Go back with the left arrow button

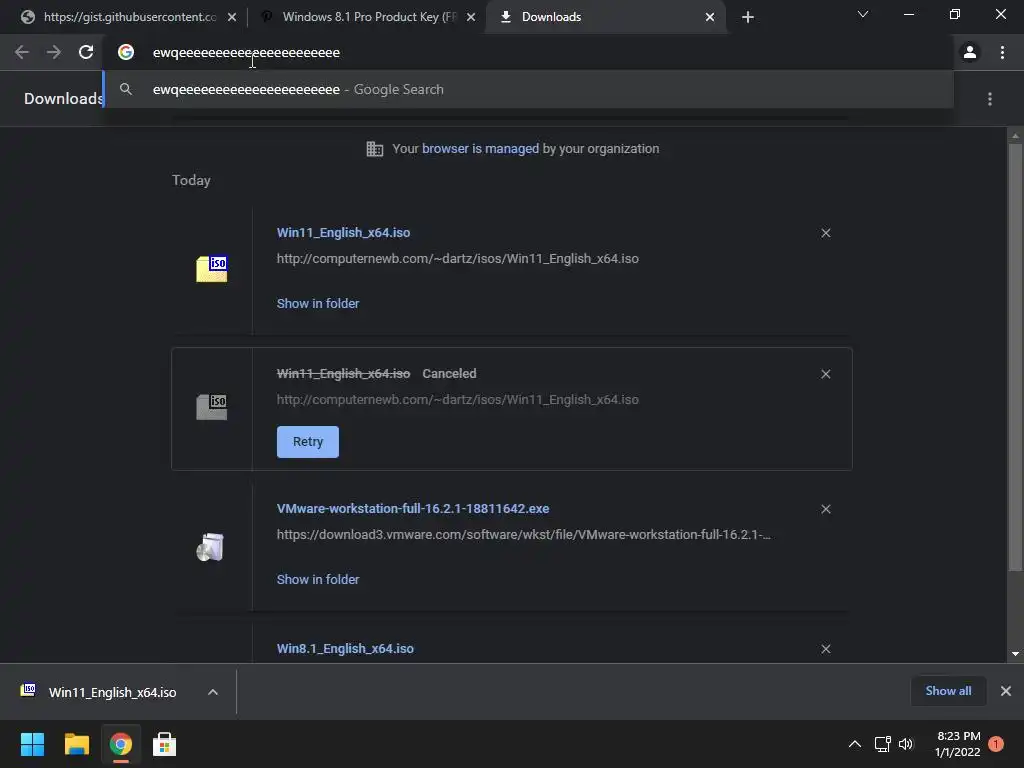point(22,52)
